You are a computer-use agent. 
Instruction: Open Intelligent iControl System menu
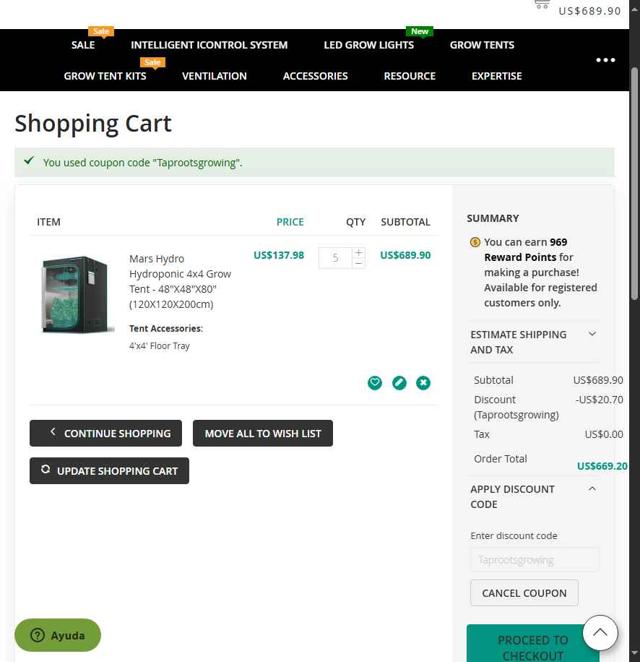pos(209,45)
